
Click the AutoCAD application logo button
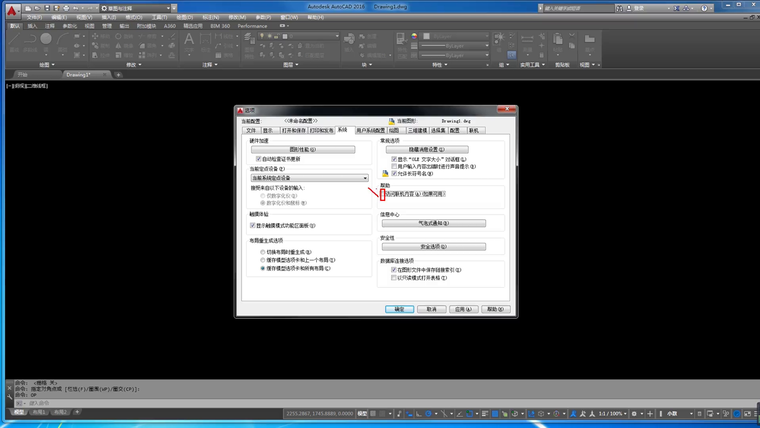click(x=12, y=9)
